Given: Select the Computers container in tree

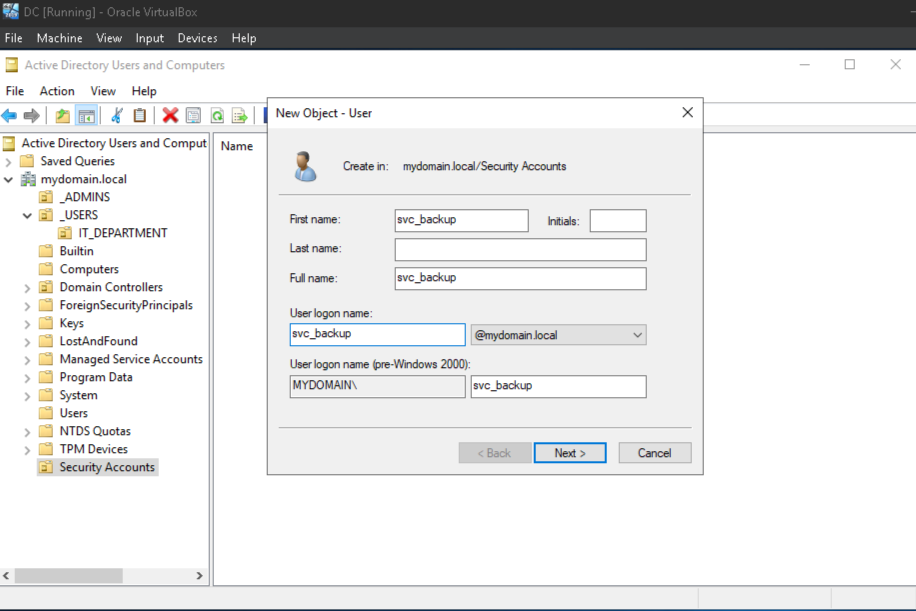Looking at the screenshot, I should coord(89,269).
